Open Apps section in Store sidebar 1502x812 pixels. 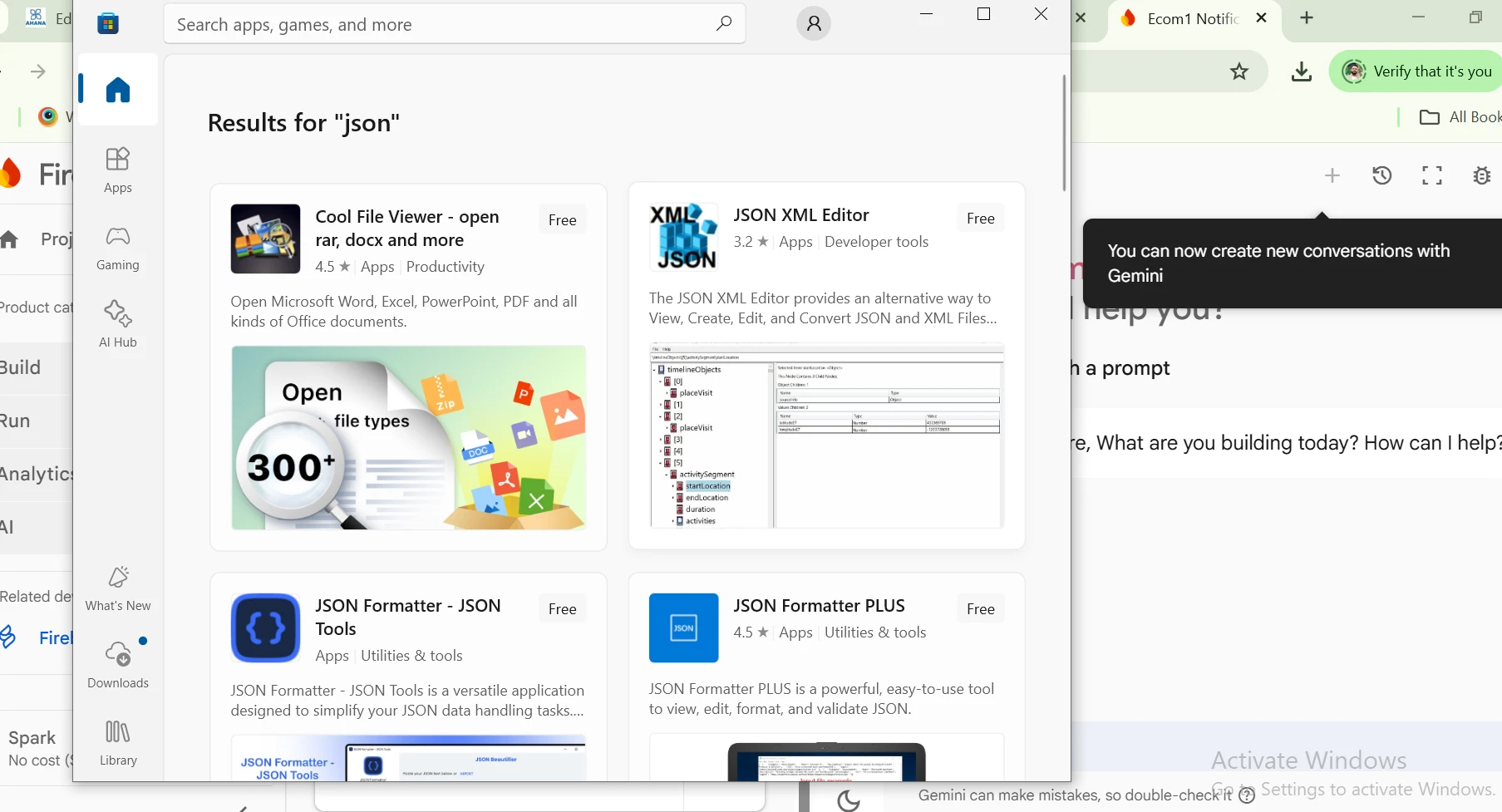[x=118, y=170]
